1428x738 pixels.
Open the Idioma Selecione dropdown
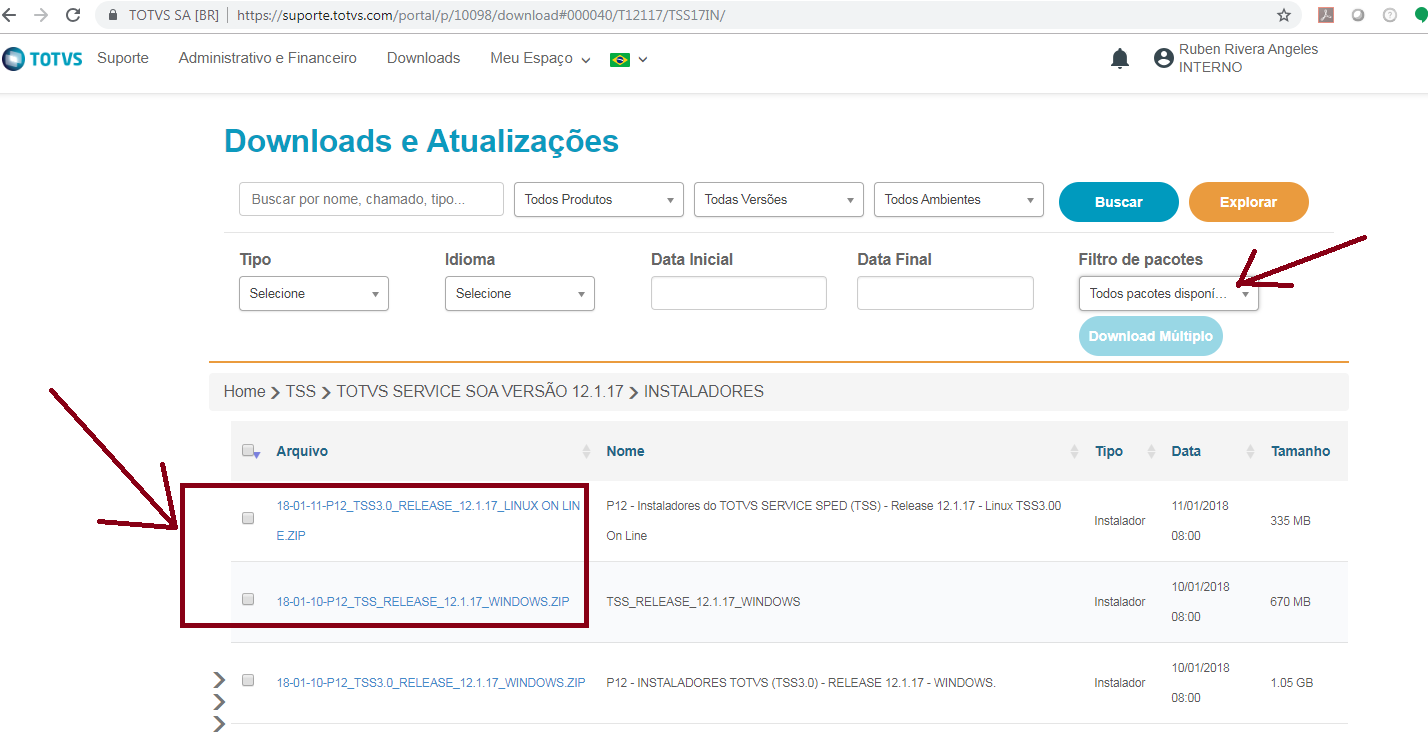520,293
